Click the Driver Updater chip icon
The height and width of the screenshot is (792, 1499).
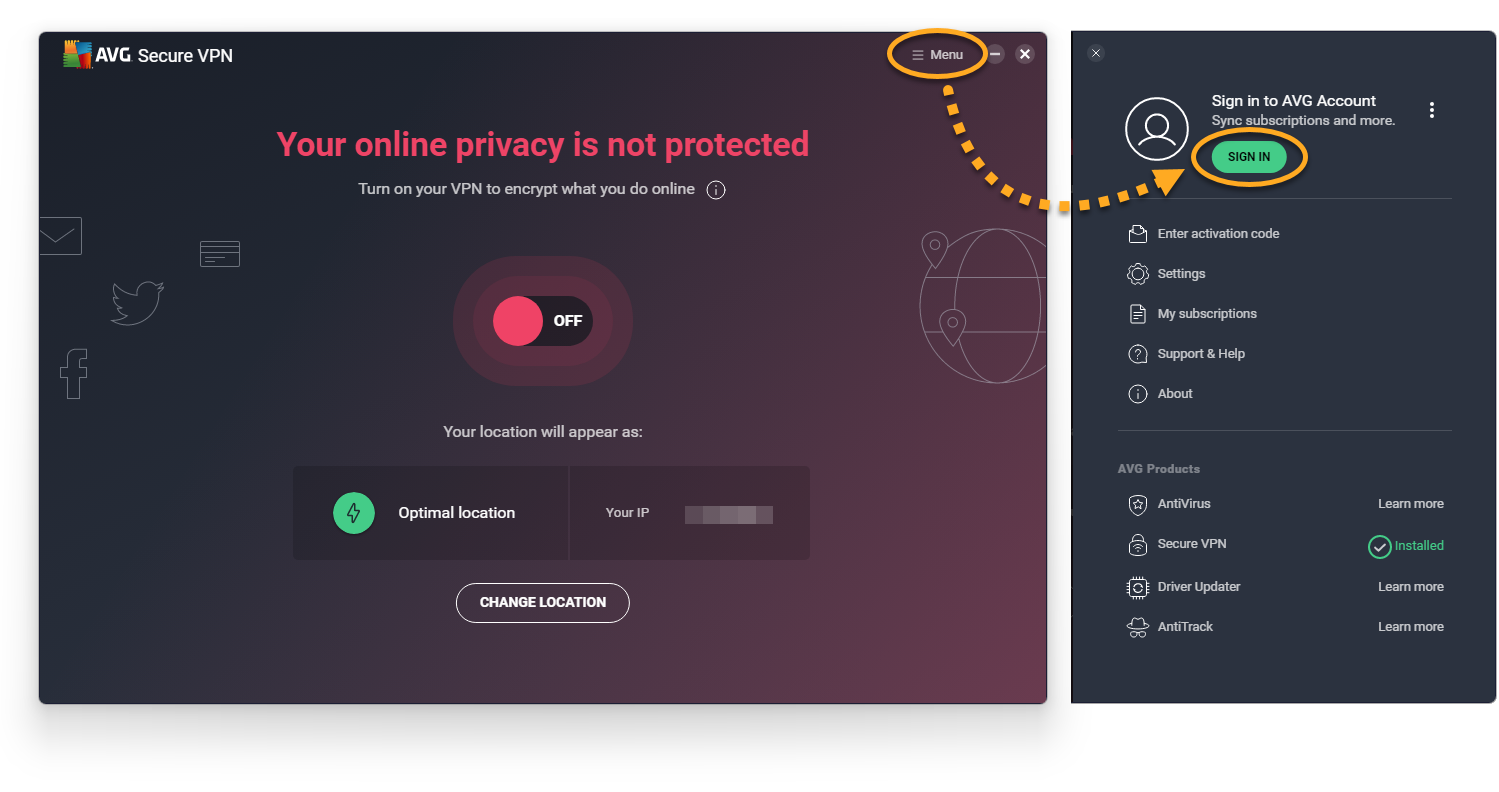click(1137, 587)
